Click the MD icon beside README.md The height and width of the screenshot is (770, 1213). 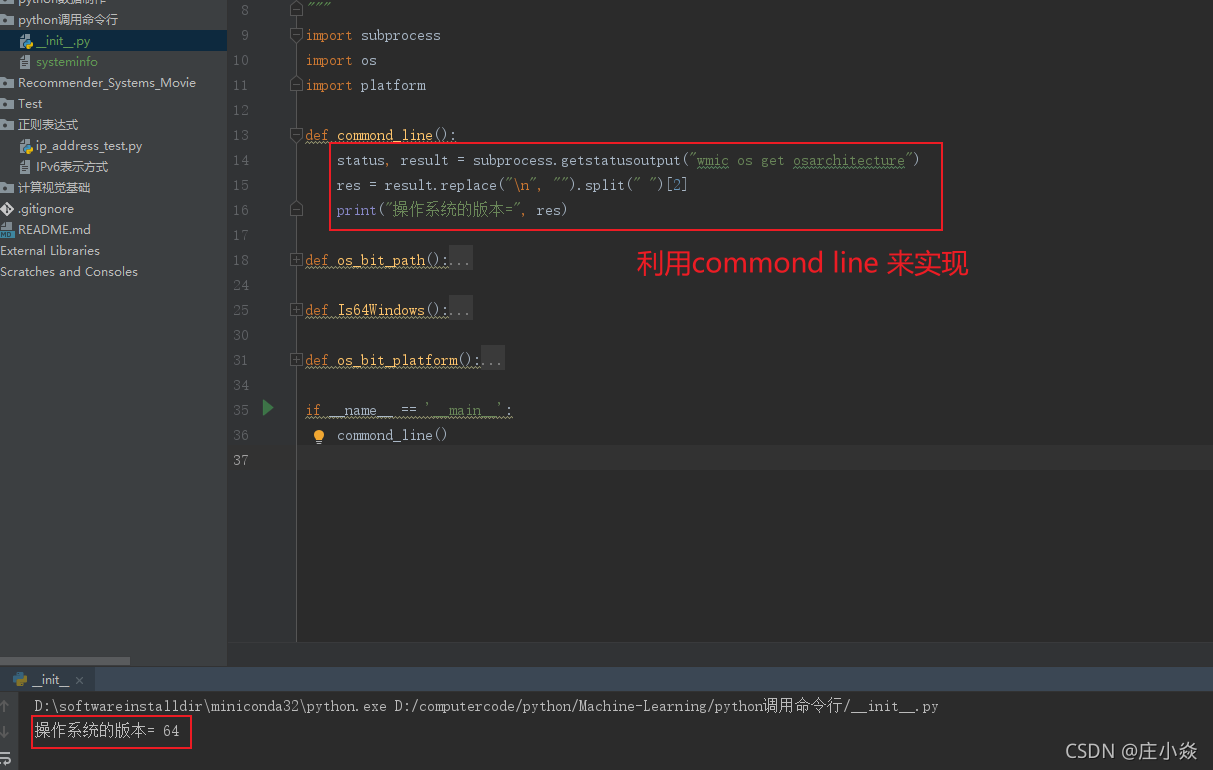coord(7,230)
